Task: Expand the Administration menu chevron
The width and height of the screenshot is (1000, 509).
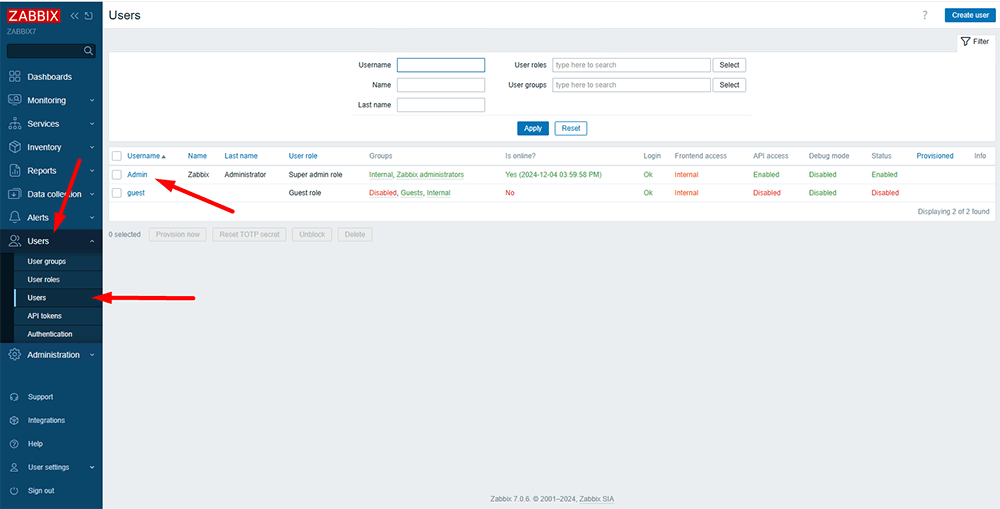Action: click(92, 355)
